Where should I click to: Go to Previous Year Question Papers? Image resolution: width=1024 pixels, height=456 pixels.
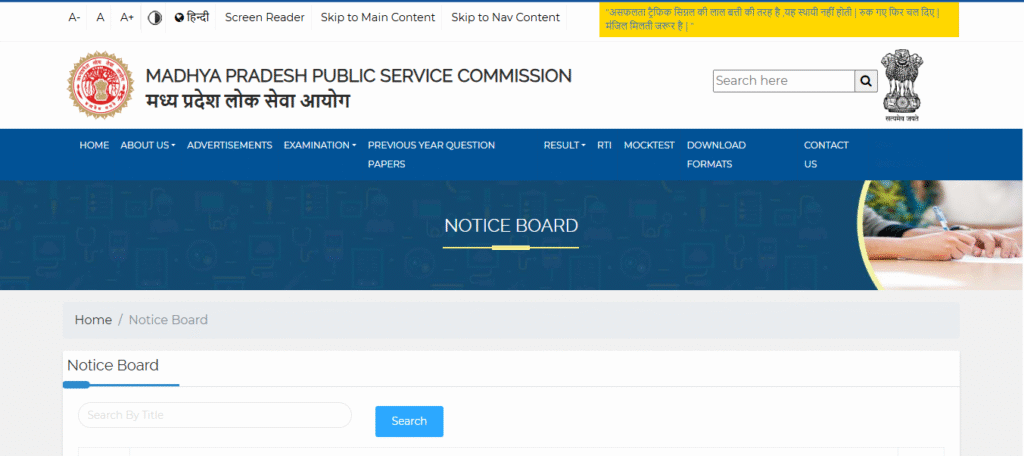click(431, 154)
